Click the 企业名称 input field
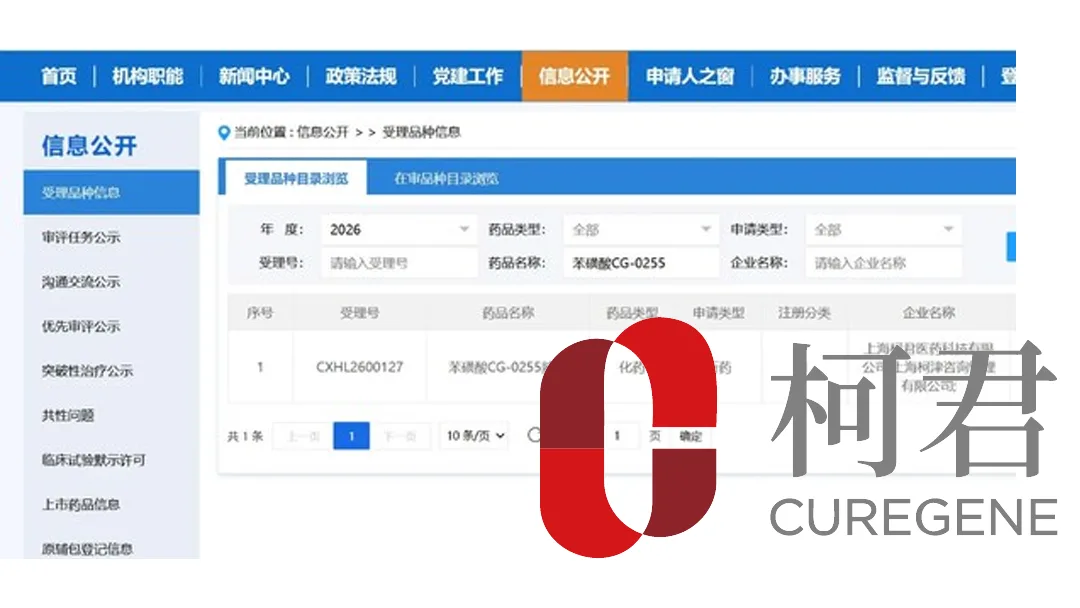This screenshot has width=1080, height=608. [x=883, y=263]
